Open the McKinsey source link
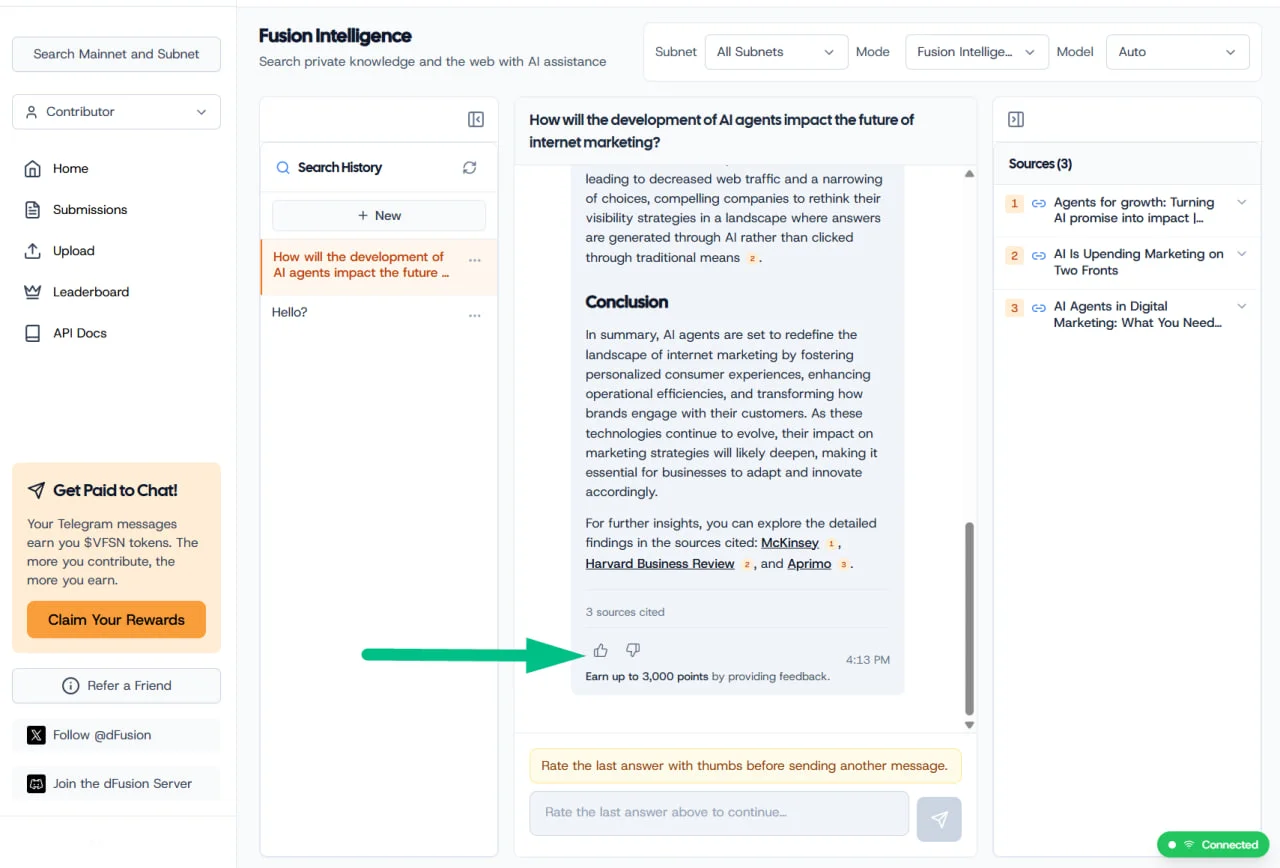Image resolution: width=1280 pixels, height=868 pixels. click(790, 543)
